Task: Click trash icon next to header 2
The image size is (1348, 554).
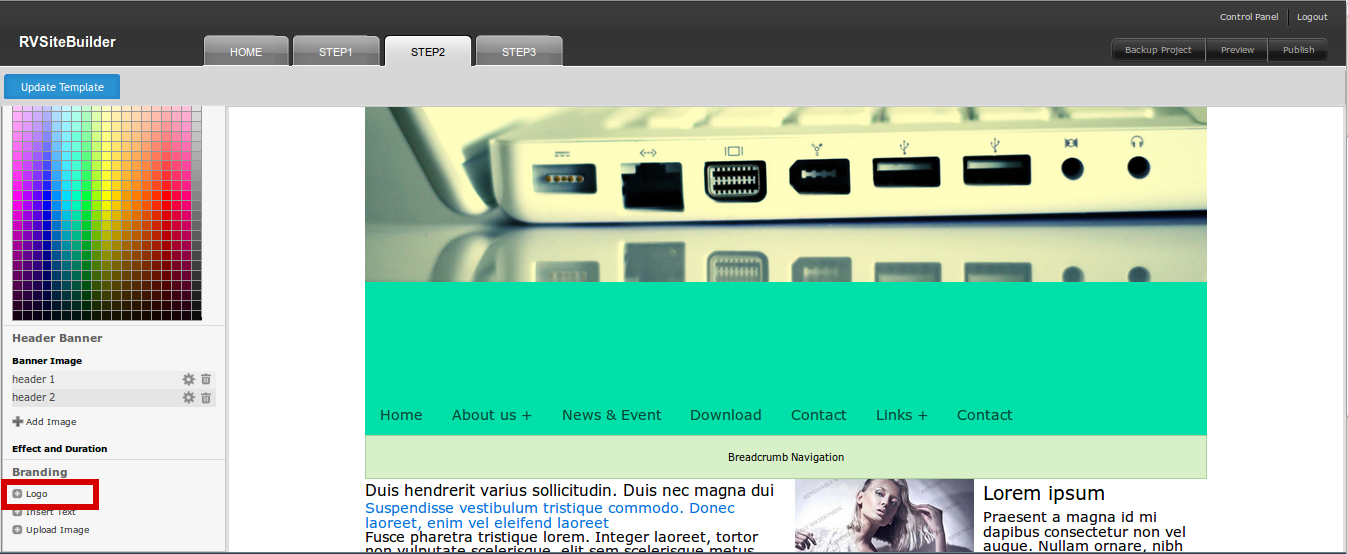Action: click(206, 398)
